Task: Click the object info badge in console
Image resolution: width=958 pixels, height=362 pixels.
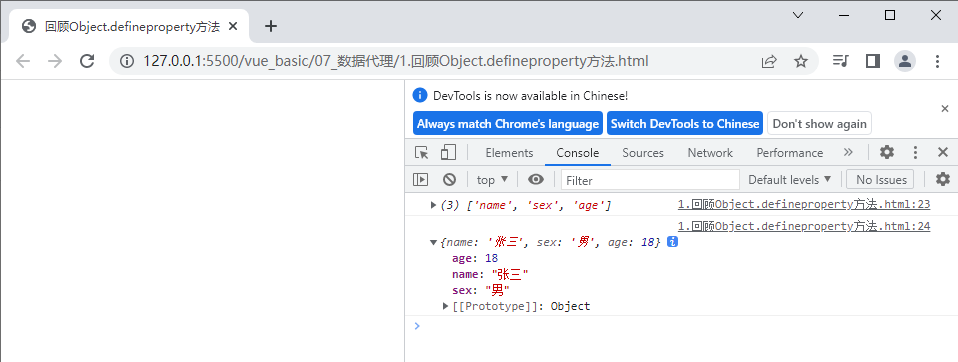Action: click(673, 242)
